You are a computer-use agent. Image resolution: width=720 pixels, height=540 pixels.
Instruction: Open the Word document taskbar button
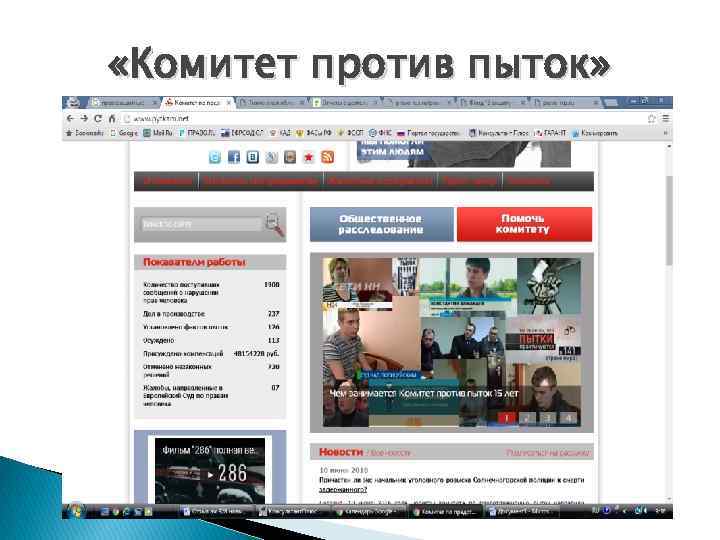click(521, 511)
